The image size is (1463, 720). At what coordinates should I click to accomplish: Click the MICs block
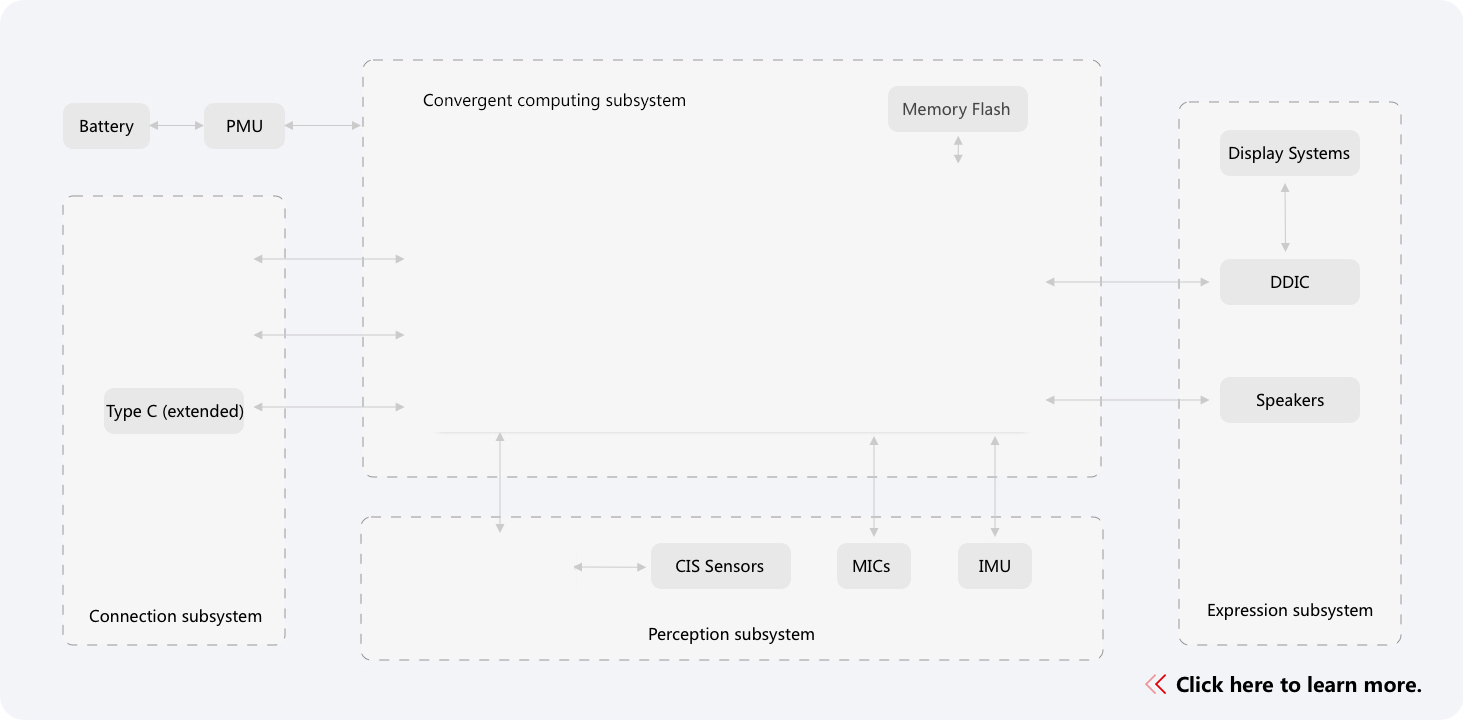(x=874, y=566)
